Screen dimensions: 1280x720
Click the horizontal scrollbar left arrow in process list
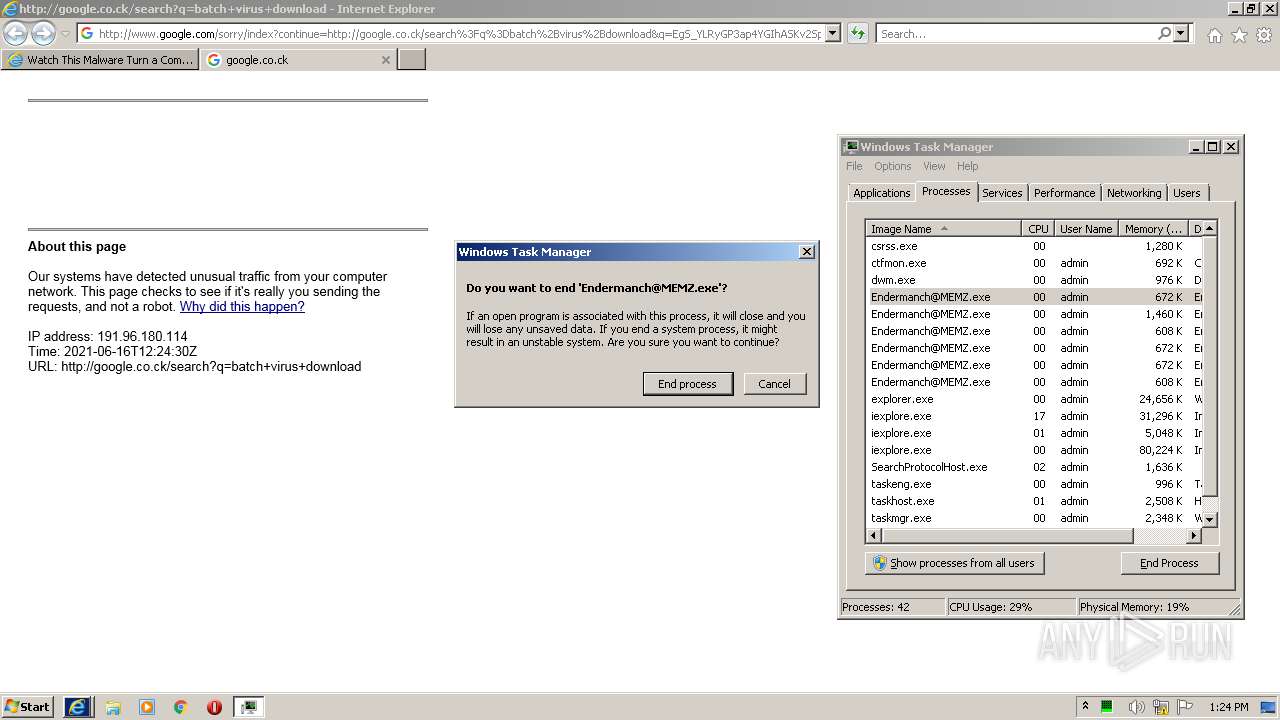874,536
